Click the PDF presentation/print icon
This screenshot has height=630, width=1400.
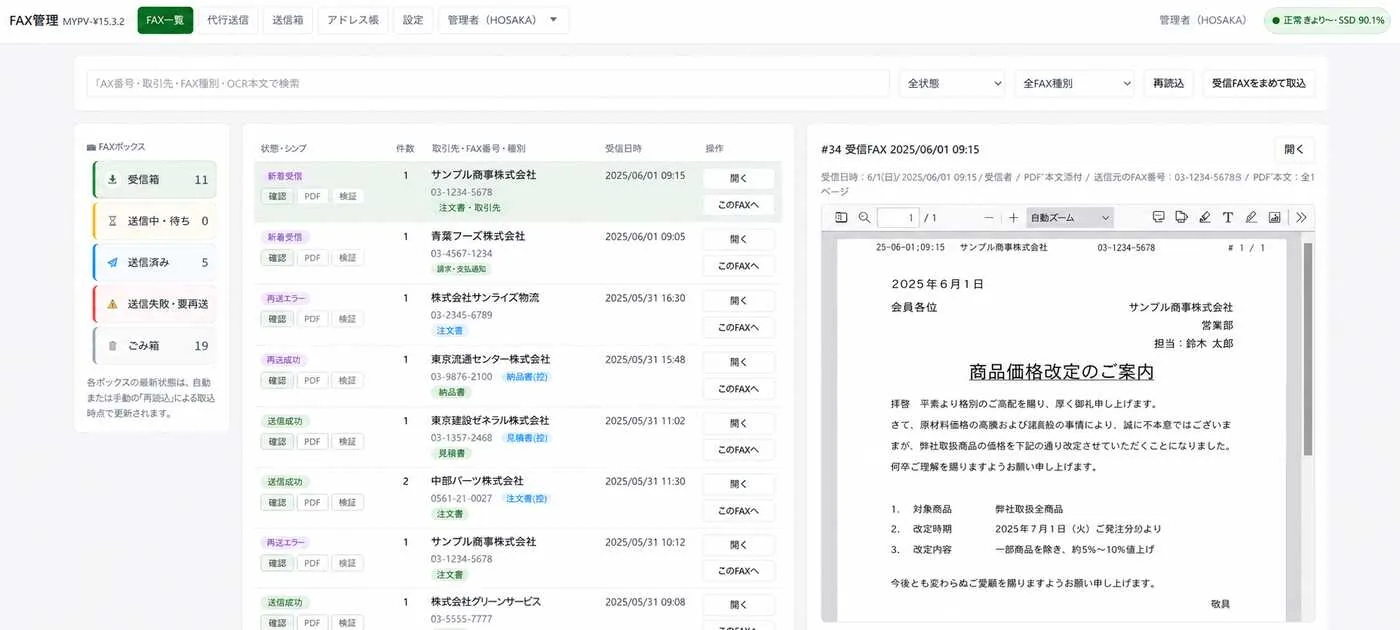(x=1159, y=217)
